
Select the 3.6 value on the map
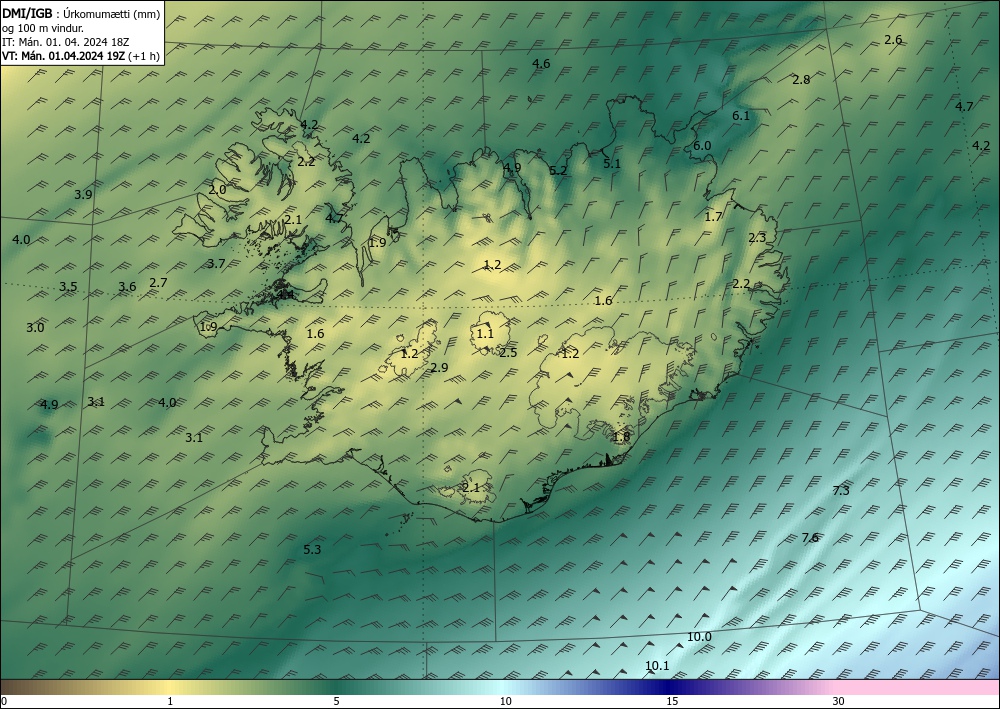[128, 287]
